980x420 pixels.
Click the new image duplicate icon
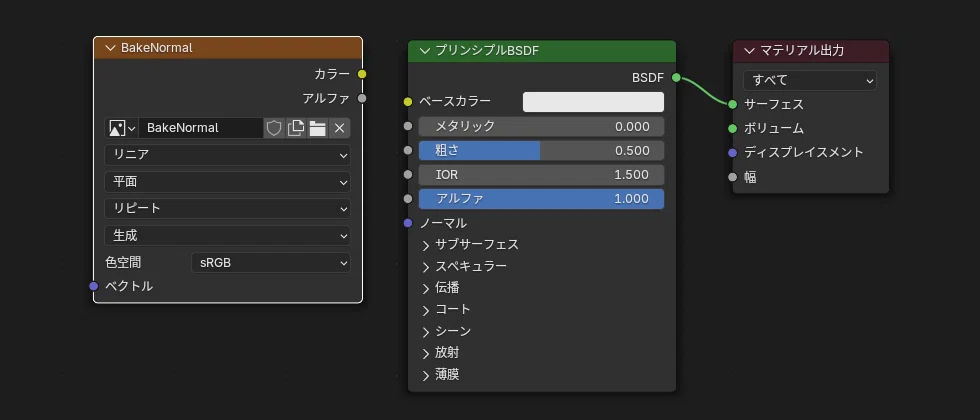pyautogui.click(x=296, y=128)
